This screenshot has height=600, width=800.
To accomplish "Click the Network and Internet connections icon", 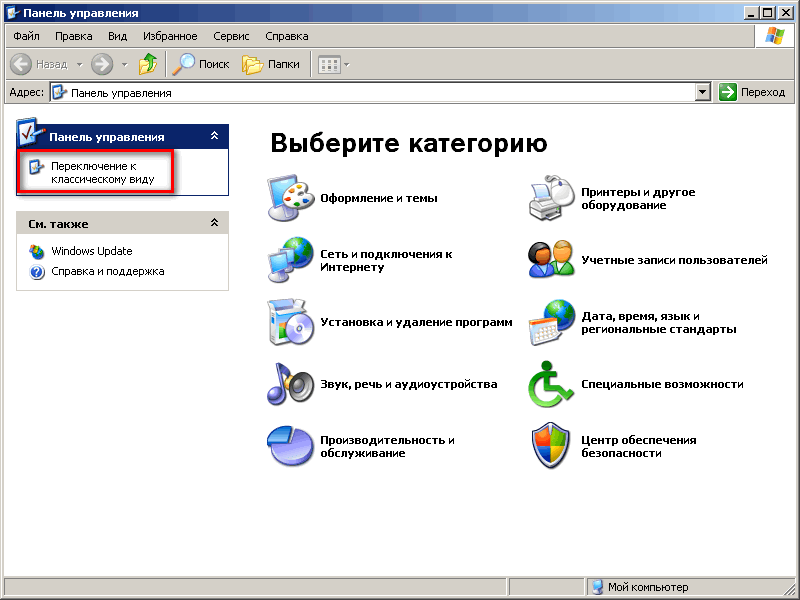I will click(290, 261).
